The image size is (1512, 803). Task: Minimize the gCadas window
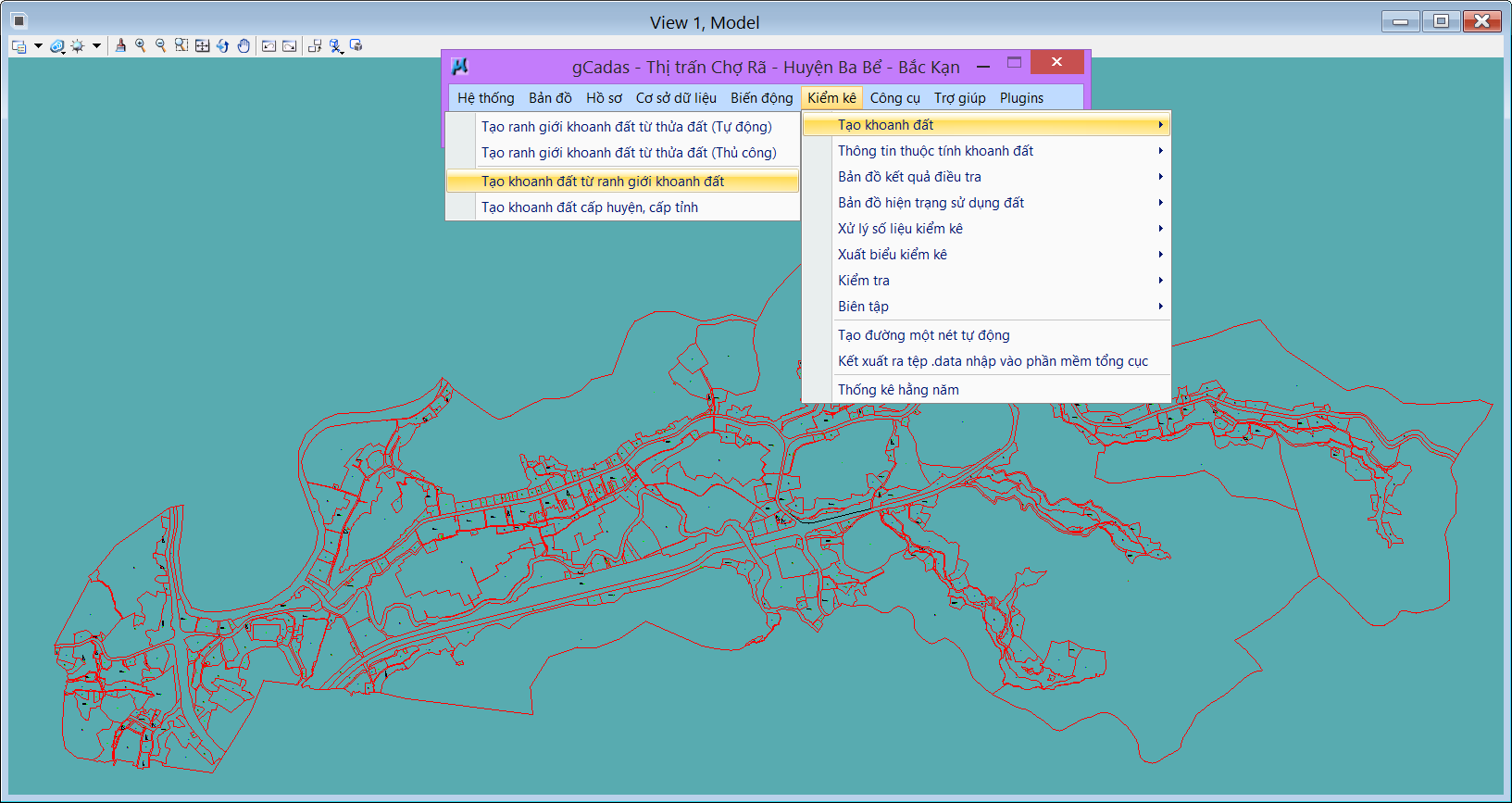[x=983, y=66]
